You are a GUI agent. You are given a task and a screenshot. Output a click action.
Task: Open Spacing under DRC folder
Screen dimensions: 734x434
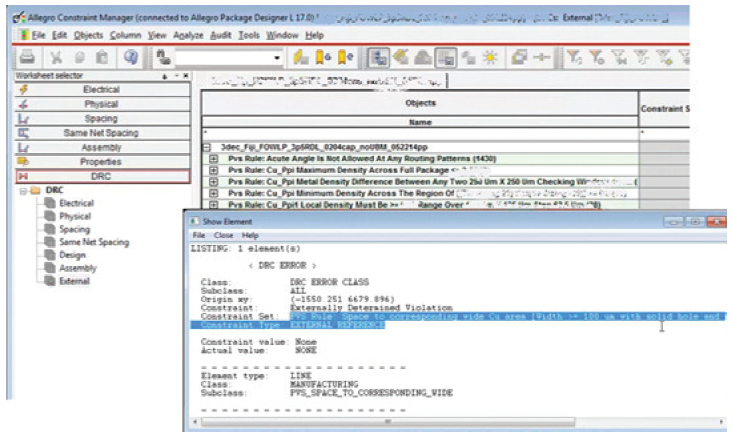(74, 229)
